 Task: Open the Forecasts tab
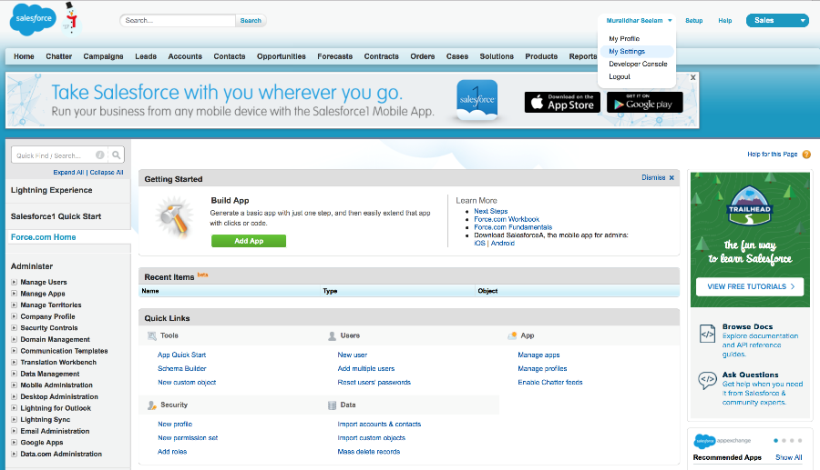click(x=335, y=56)
